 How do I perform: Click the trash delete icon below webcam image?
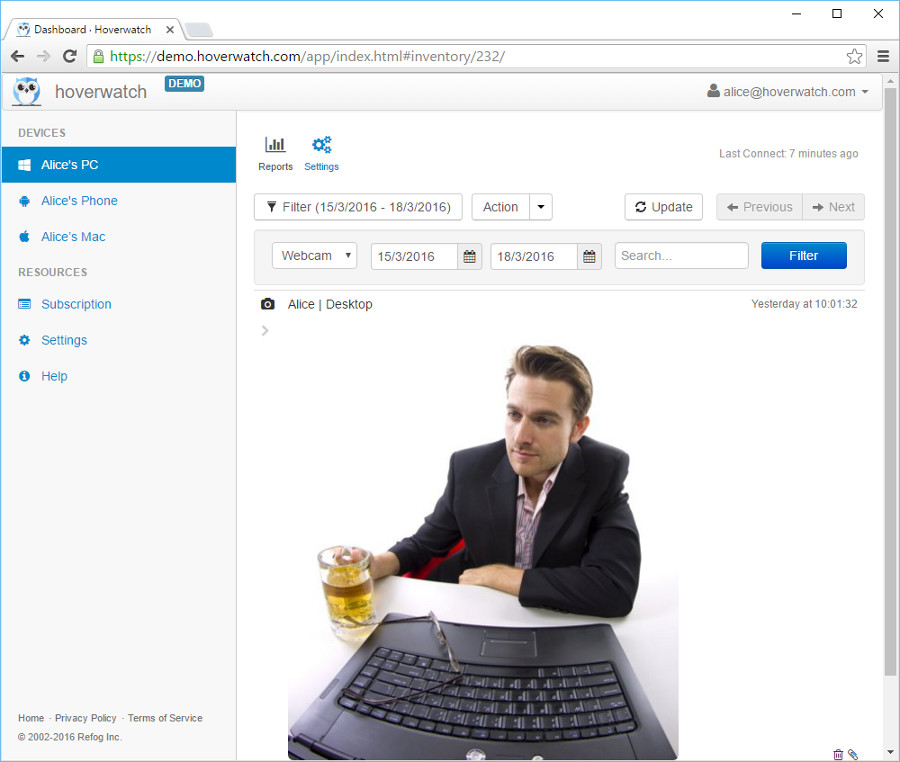(x=838, y=755)
